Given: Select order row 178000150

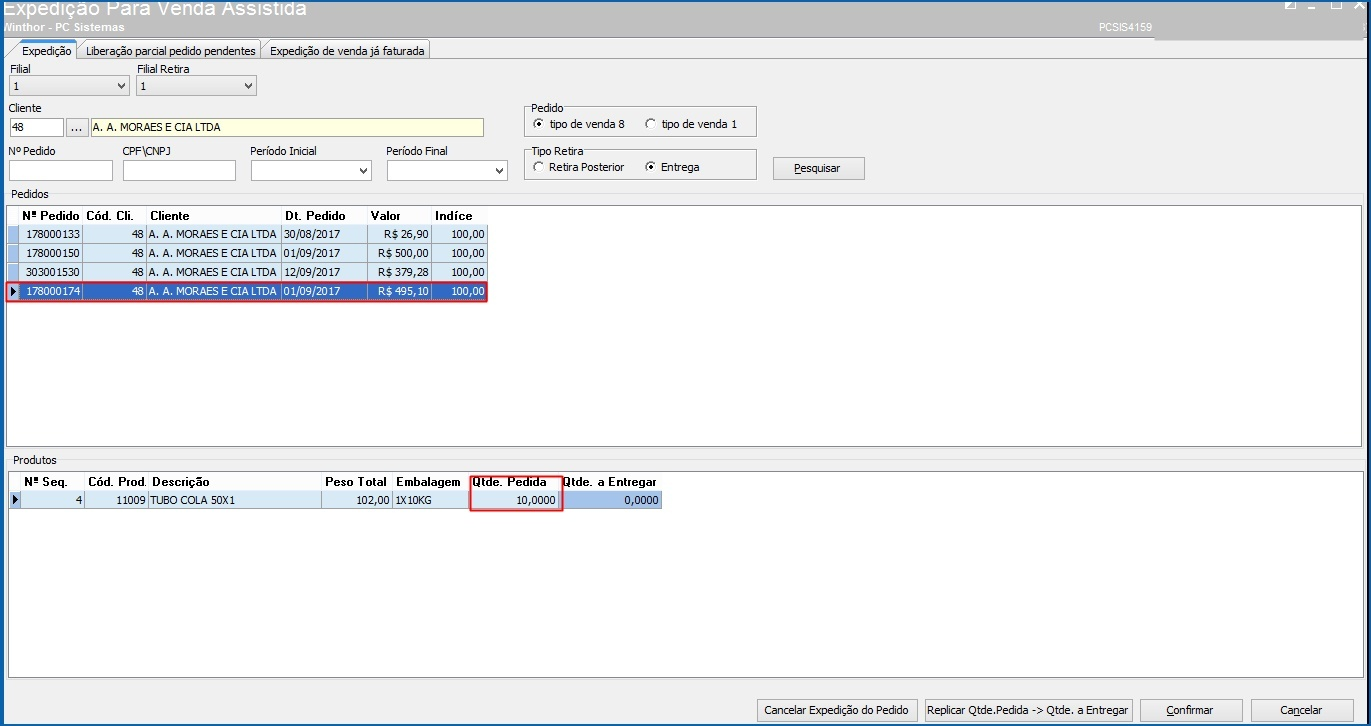Looking at the screenshot, I should click(248, 253).
